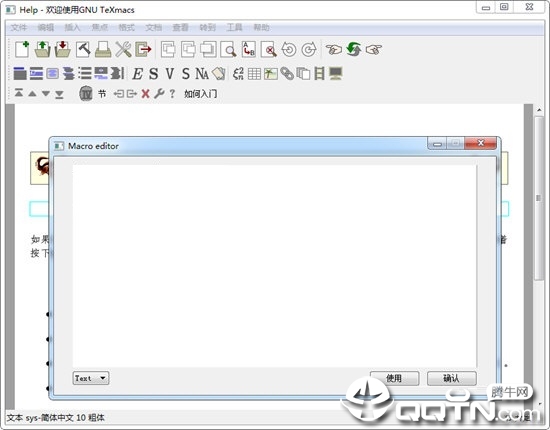The image size is (550, 430).
Task: Reload the help page with green arrows
Action: click(x=354, y=49)
